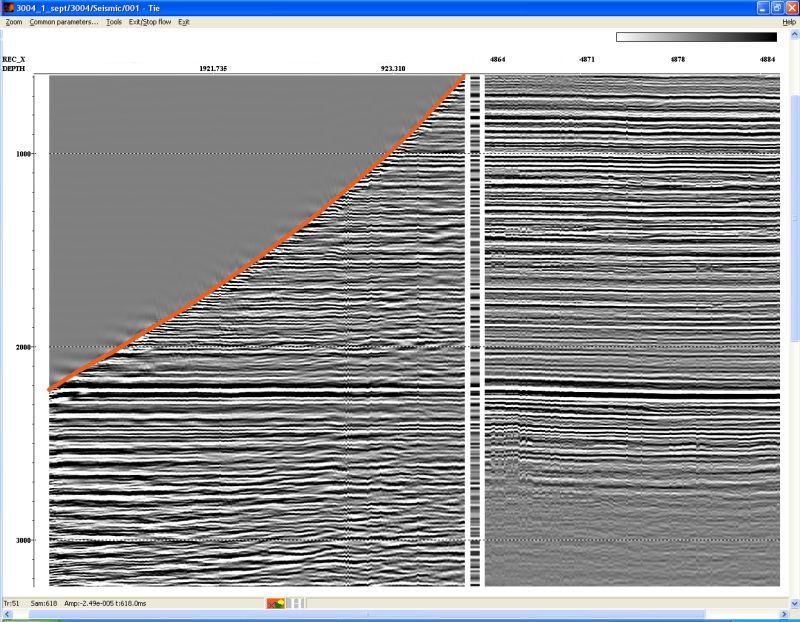This screenshot has width=800, height=622.
Task: Click the 4884 trace header value
Action: click(x=767, y=59)
